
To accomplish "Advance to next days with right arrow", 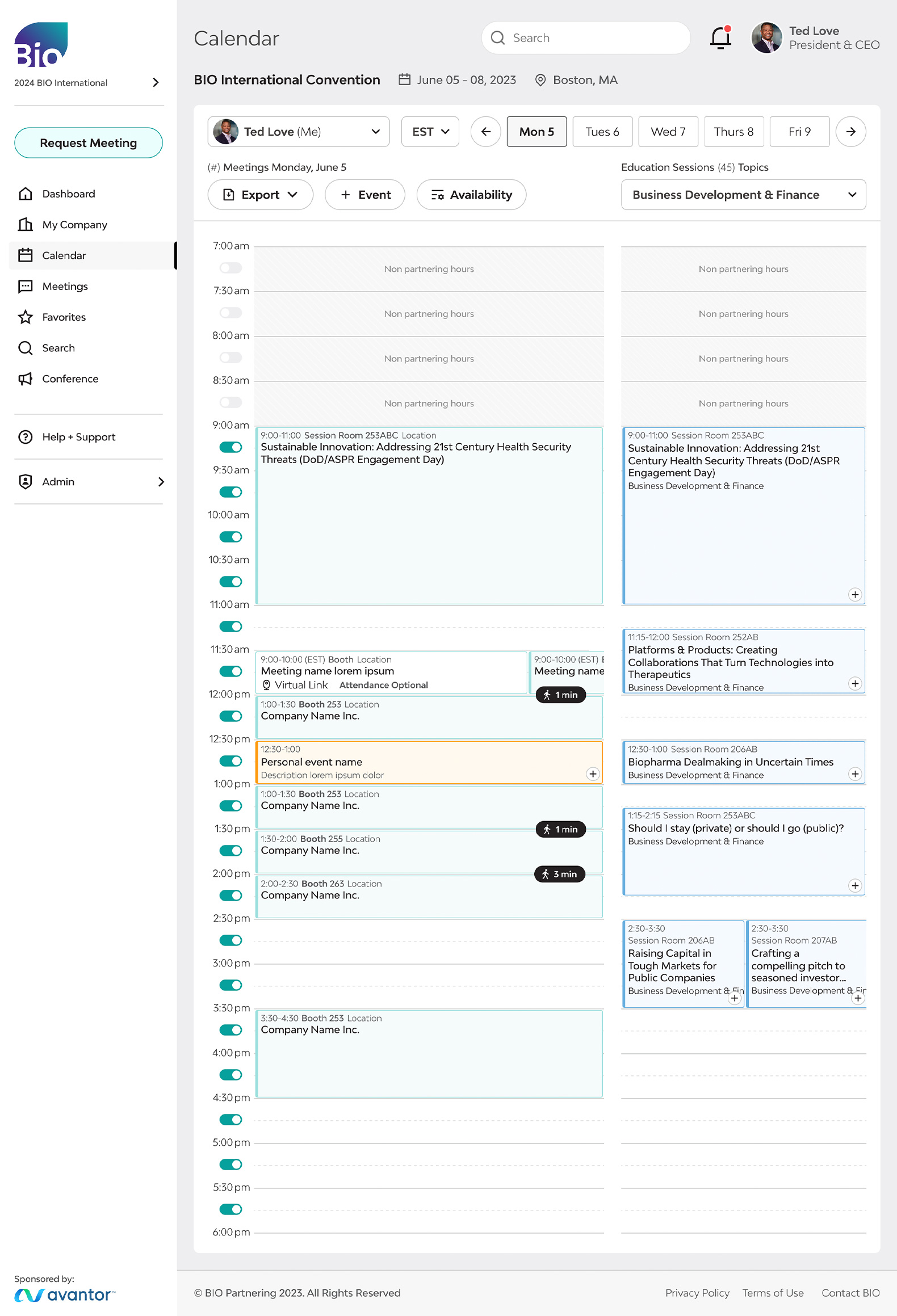I will coord(850,132).
